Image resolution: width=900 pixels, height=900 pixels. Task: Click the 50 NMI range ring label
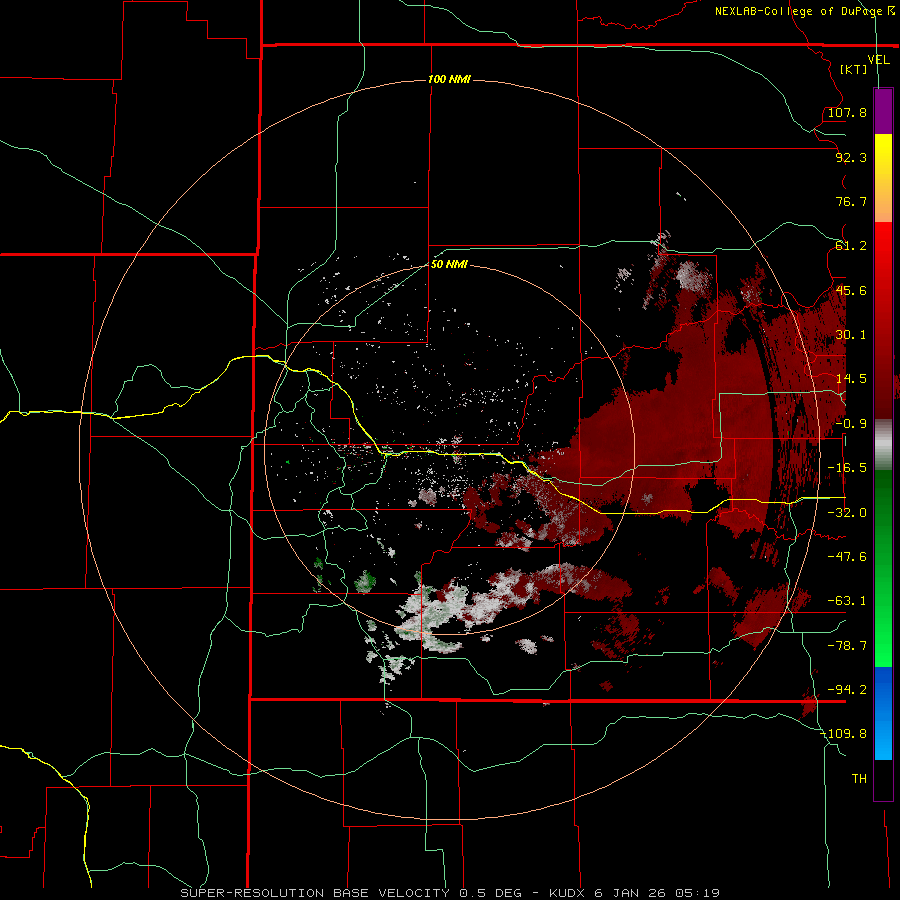(x=449, y=264)
